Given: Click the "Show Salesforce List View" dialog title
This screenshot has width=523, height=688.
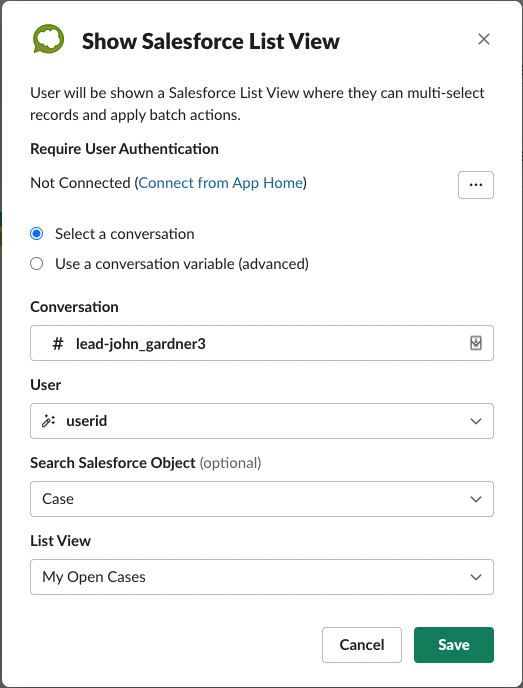Looking at the screenshot, I should click(x=211, y=41).
